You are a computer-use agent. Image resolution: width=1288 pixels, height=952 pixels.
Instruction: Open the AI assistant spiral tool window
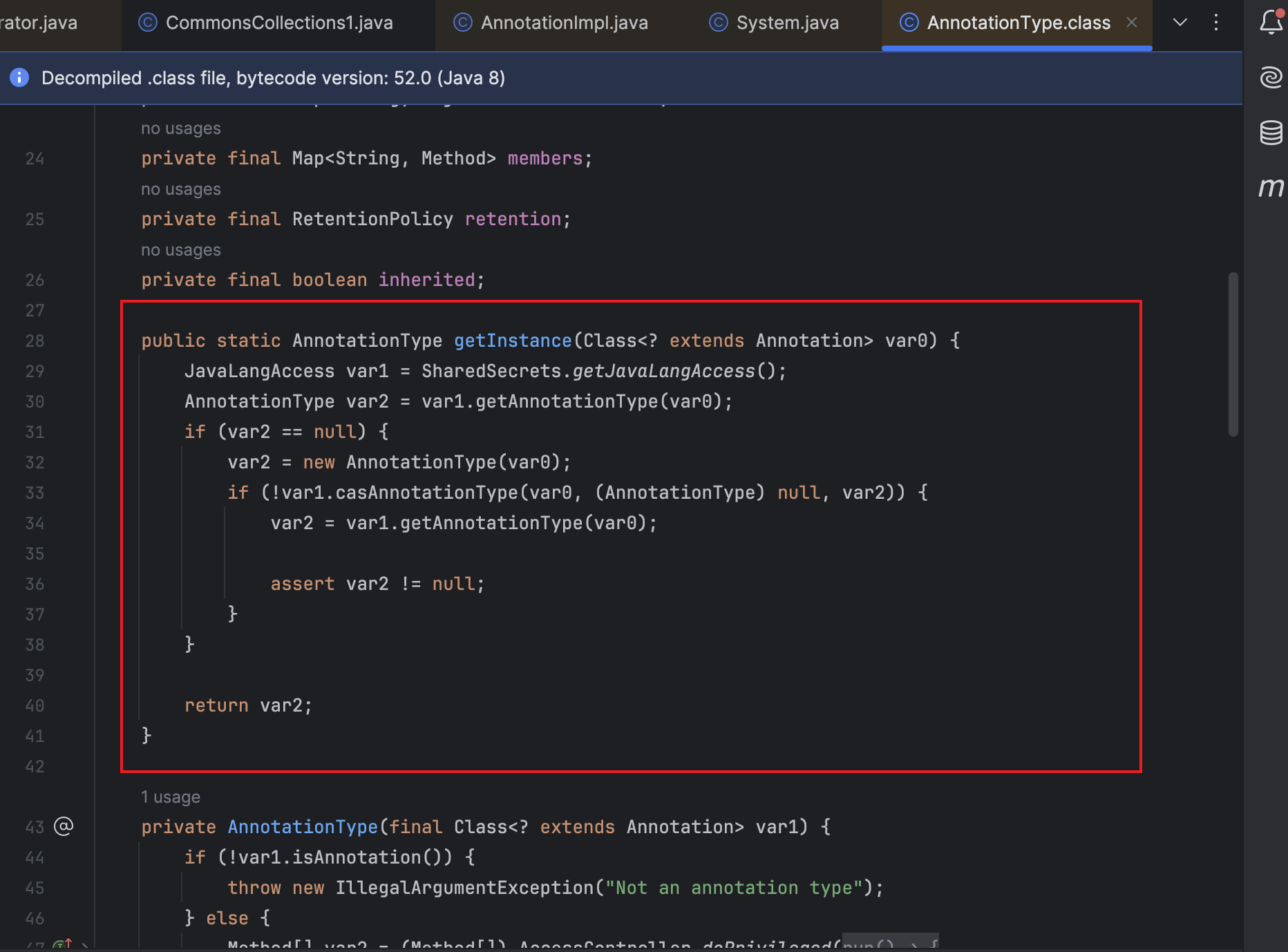(x=1271, y=77)
